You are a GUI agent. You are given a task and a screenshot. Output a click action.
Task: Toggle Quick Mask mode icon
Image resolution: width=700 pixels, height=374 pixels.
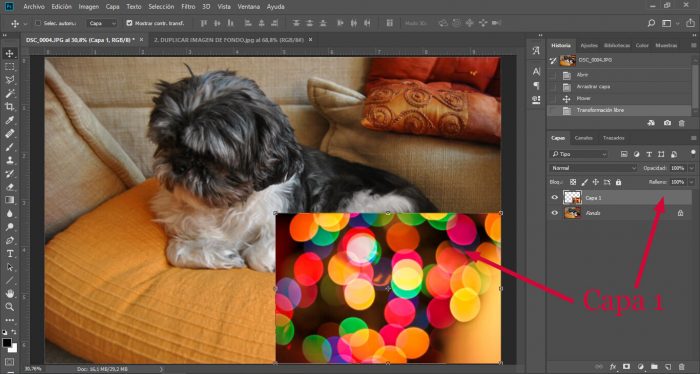tap(9, 362)
